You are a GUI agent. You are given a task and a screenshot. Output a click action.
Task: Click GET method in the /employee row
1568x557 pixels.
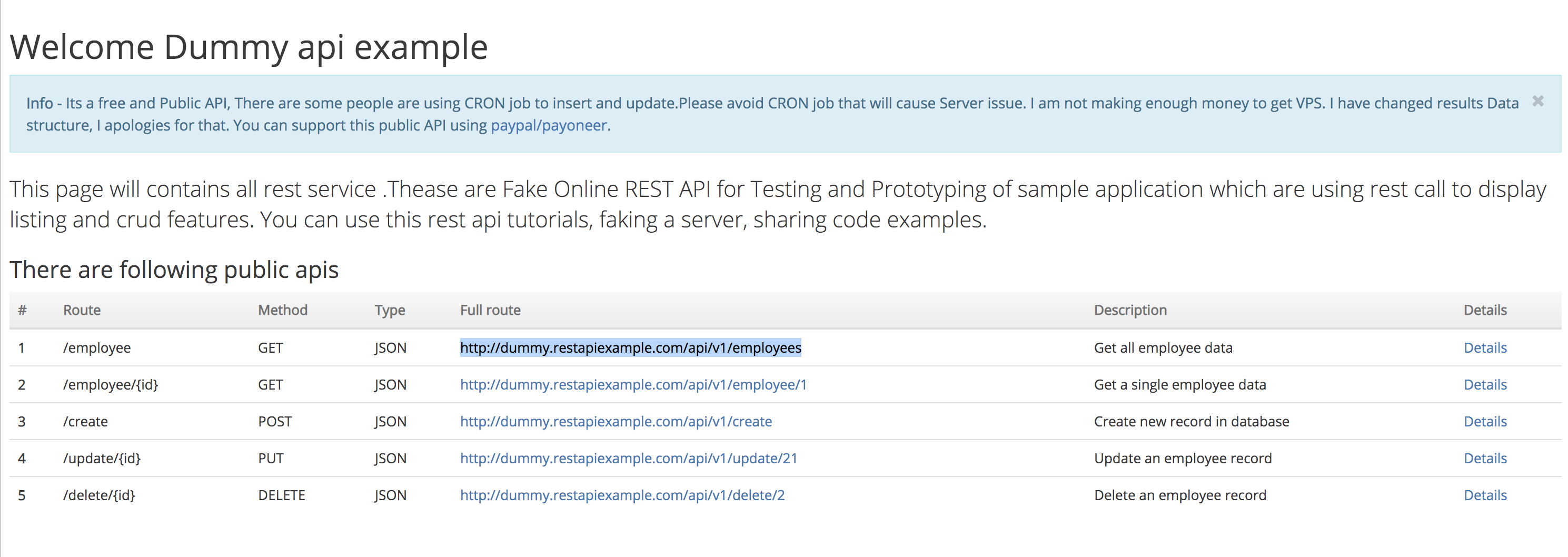pos(270,347)
